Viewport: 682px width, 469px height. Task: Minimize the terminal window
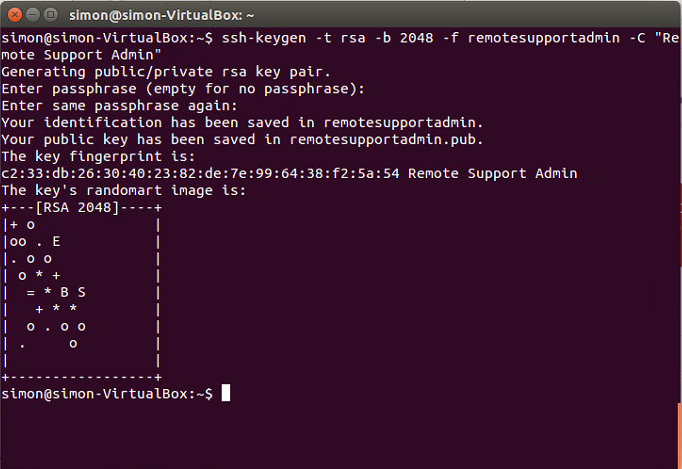coord(31,15)
